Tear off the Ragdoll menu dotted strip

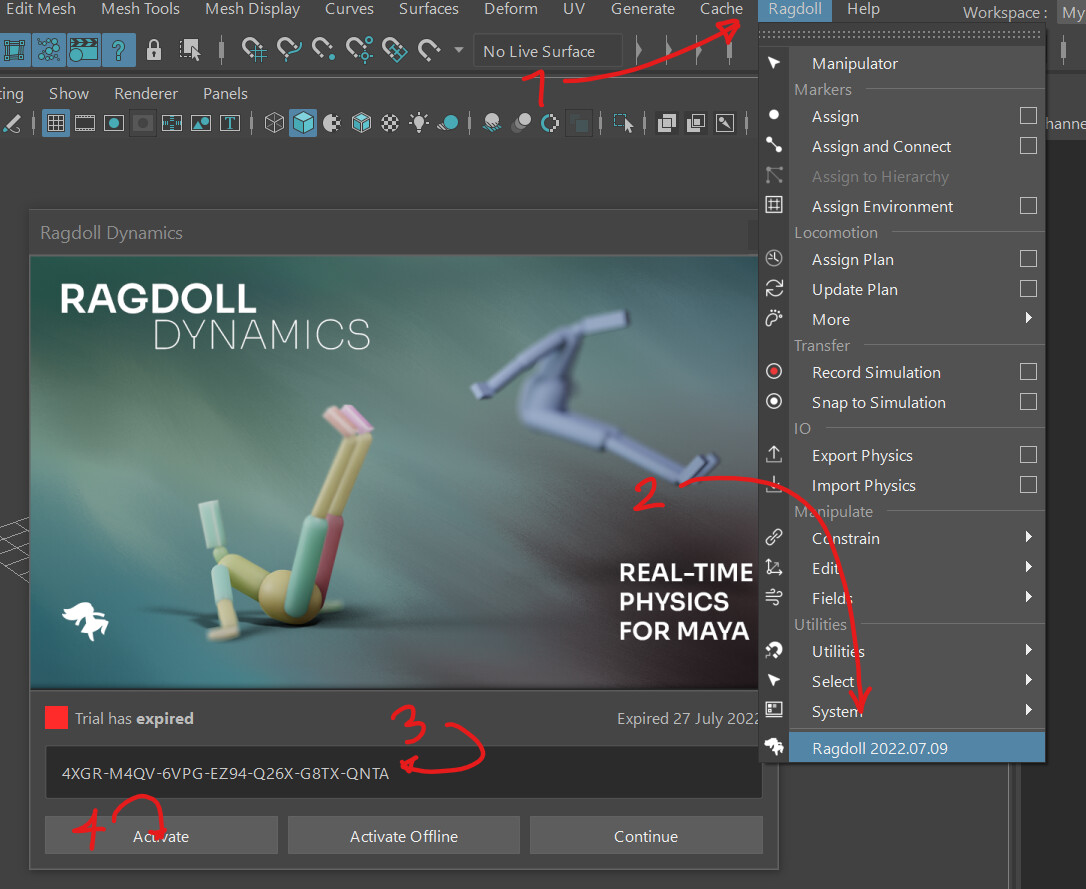[902, 33]
